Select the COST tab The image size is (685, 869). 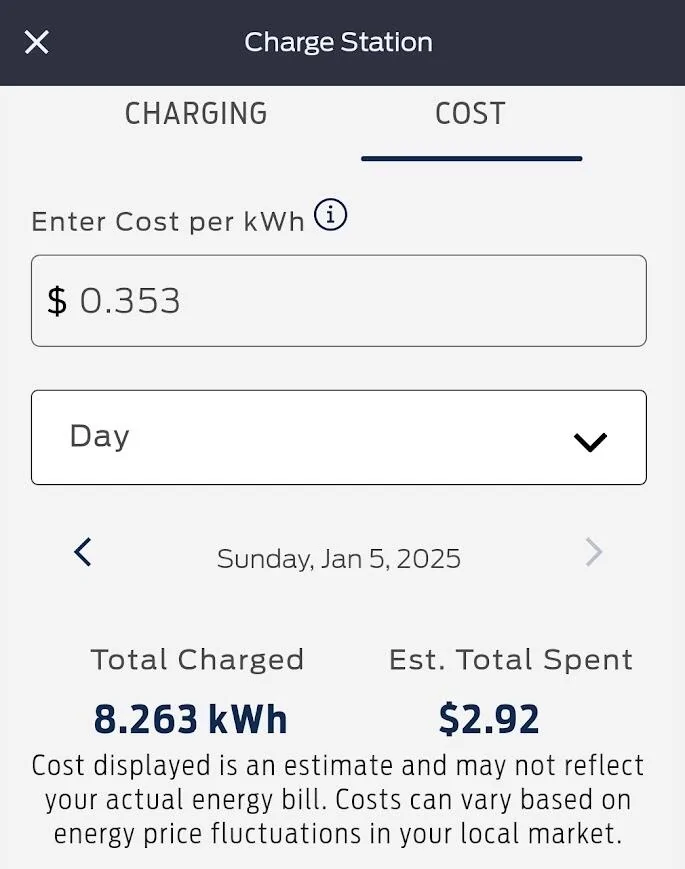coord(470,114)
